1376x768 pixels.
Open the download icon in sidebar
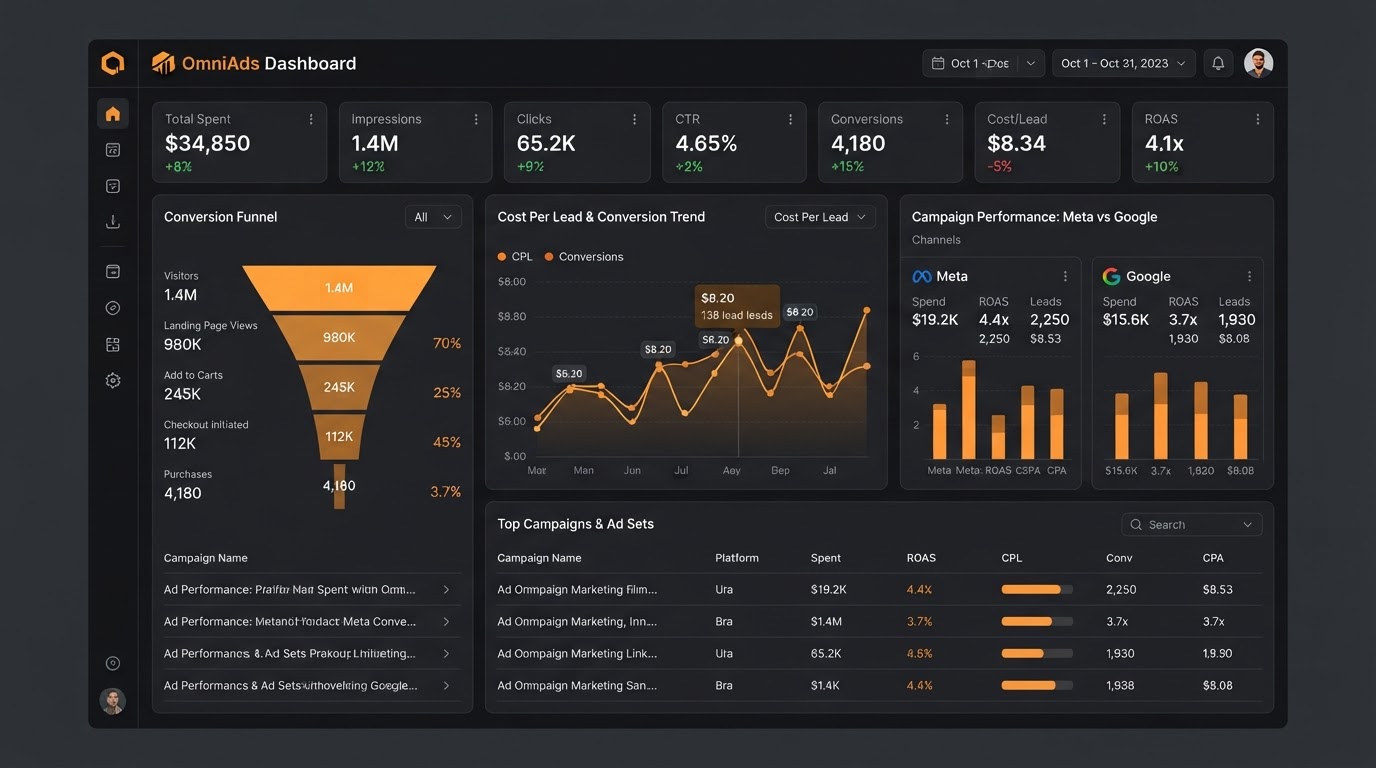coord(113,222)
